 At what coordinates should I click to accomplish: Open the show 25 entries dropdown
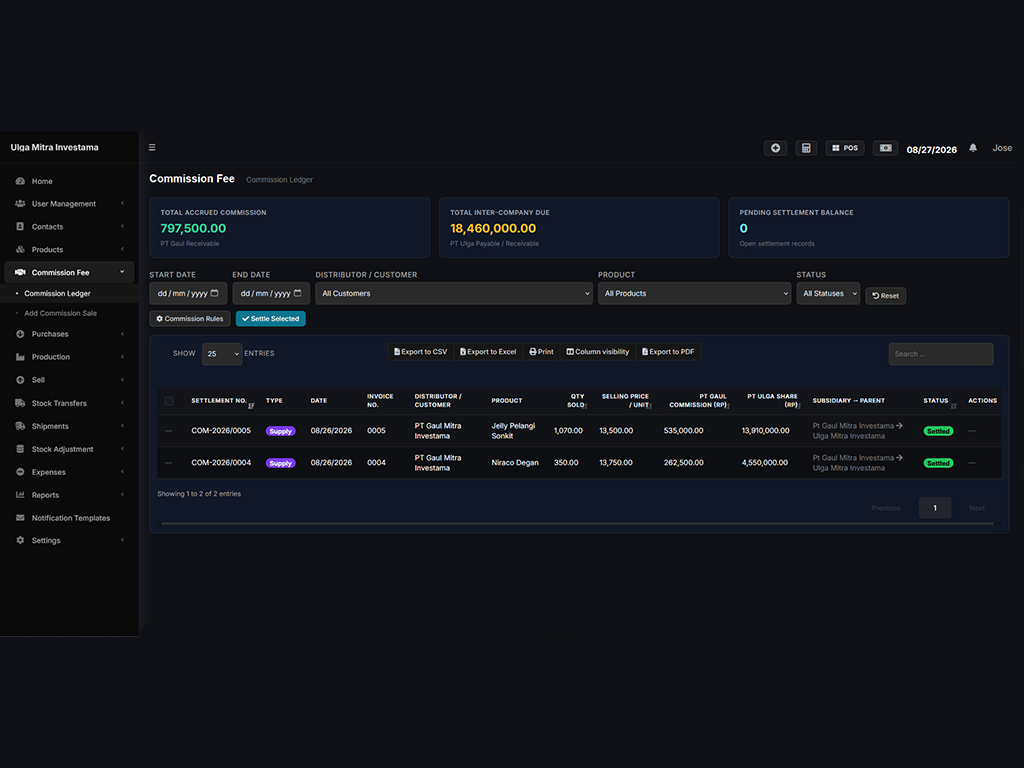[x=222, y=354]
